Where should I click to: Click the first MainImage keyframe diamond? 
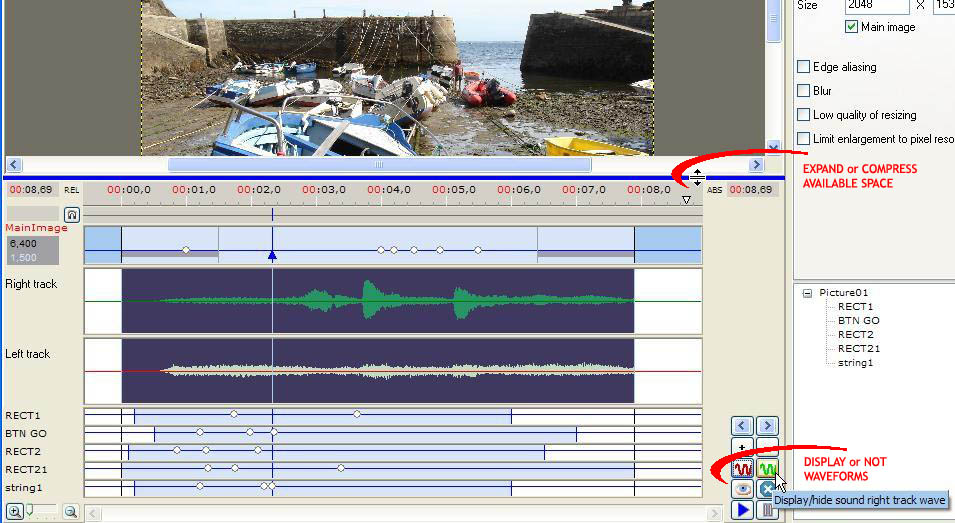(x=186, y=250)
